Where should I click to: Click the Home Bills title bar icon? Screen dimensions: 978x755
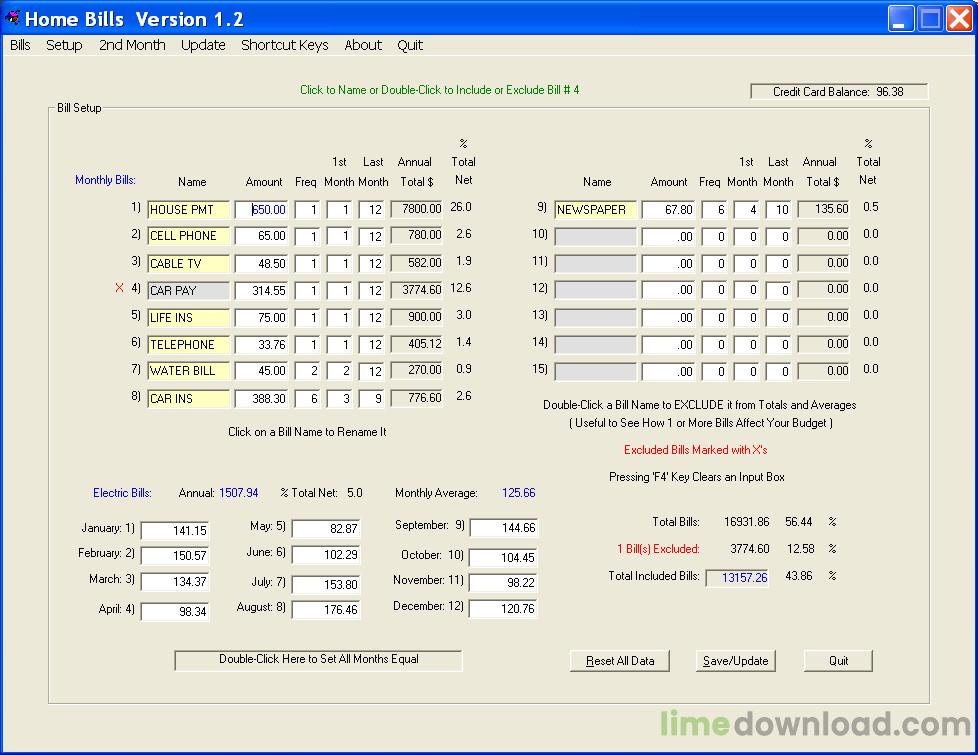pyautogui.click(x=12, y=18)
